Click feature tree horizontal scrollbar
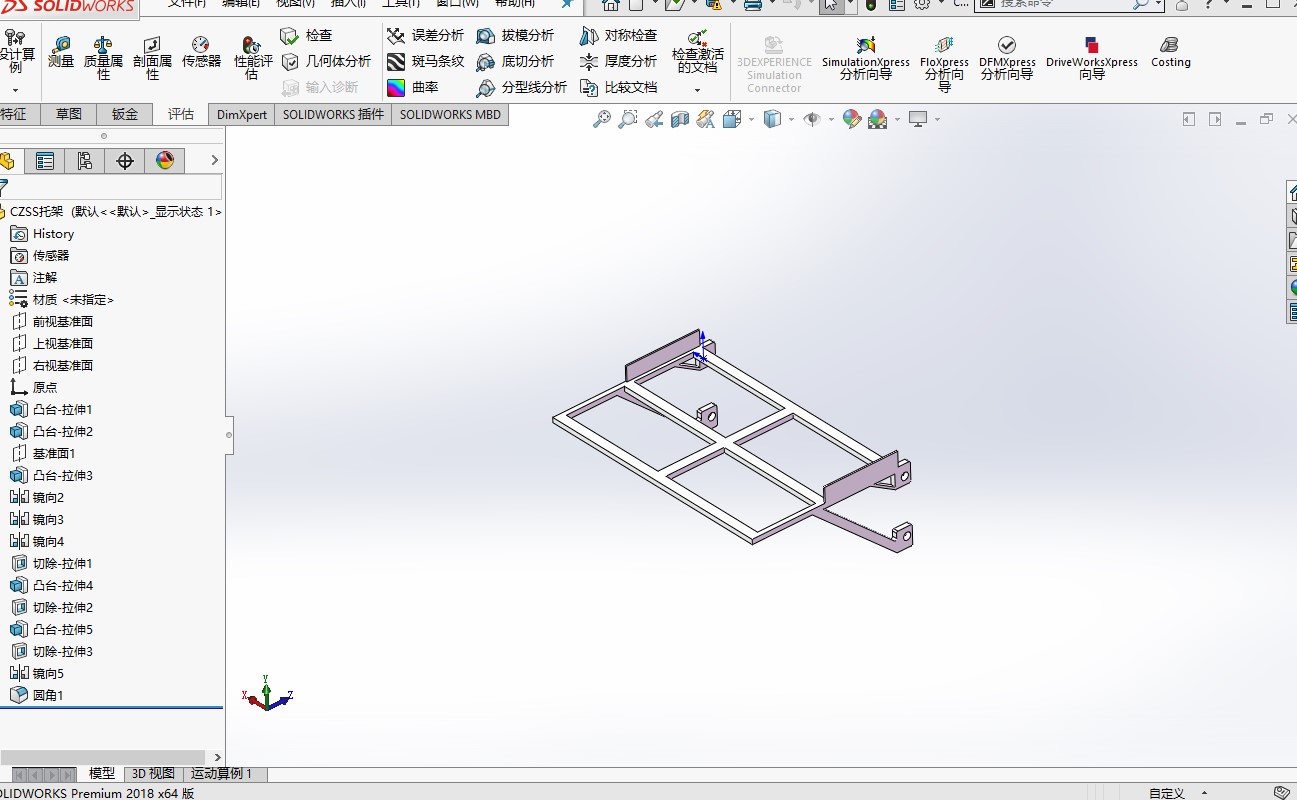This screenshot has height=800, width=1297. (105, 757)
